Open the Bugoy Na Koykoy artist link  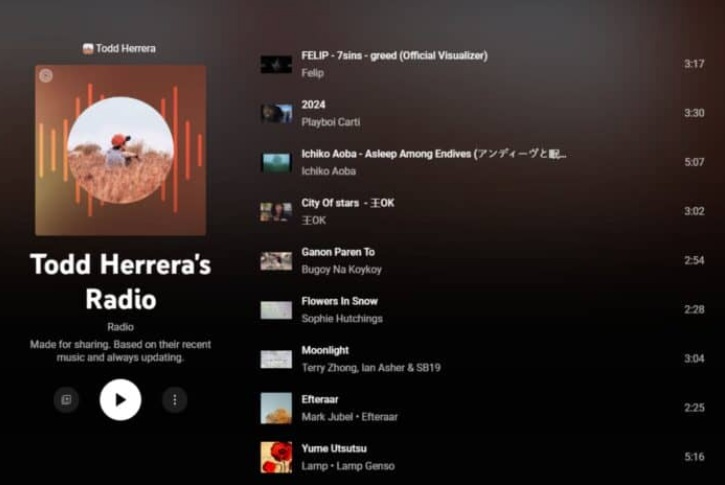[x=341, y=269]
